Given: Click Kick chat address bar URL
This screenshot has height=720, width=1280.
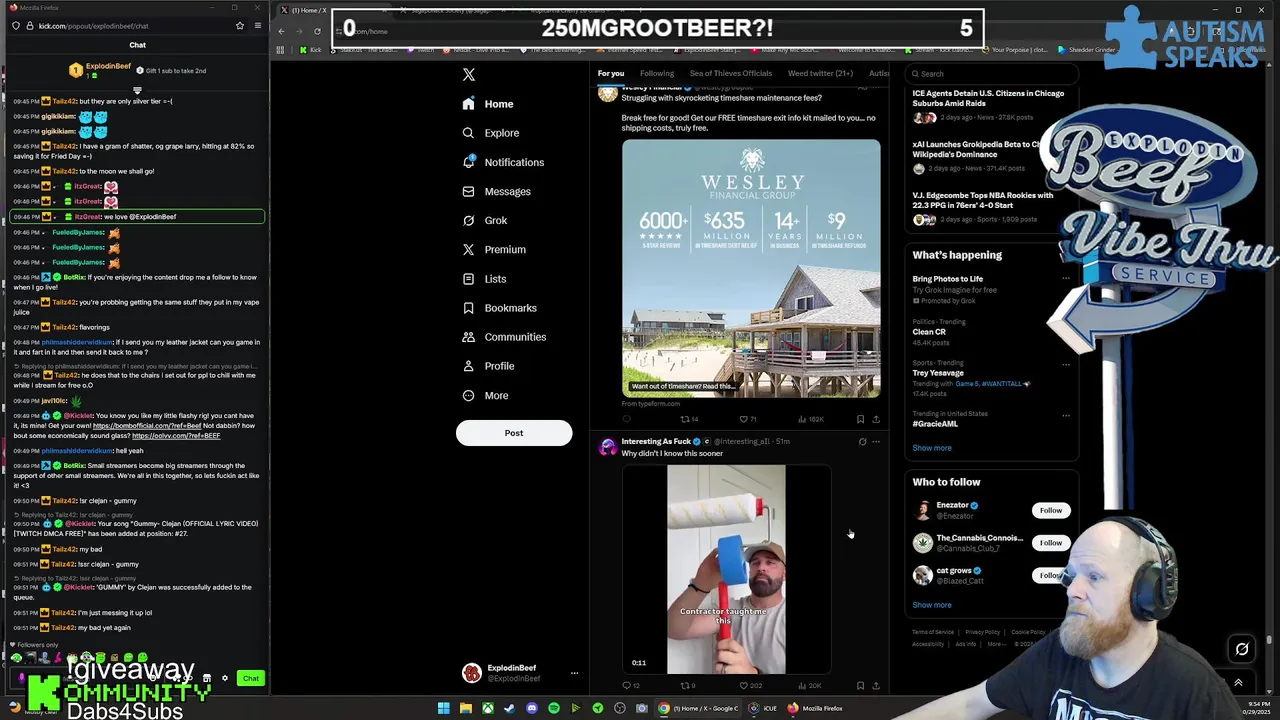Looking at the screenshot, I should (93, 26).
